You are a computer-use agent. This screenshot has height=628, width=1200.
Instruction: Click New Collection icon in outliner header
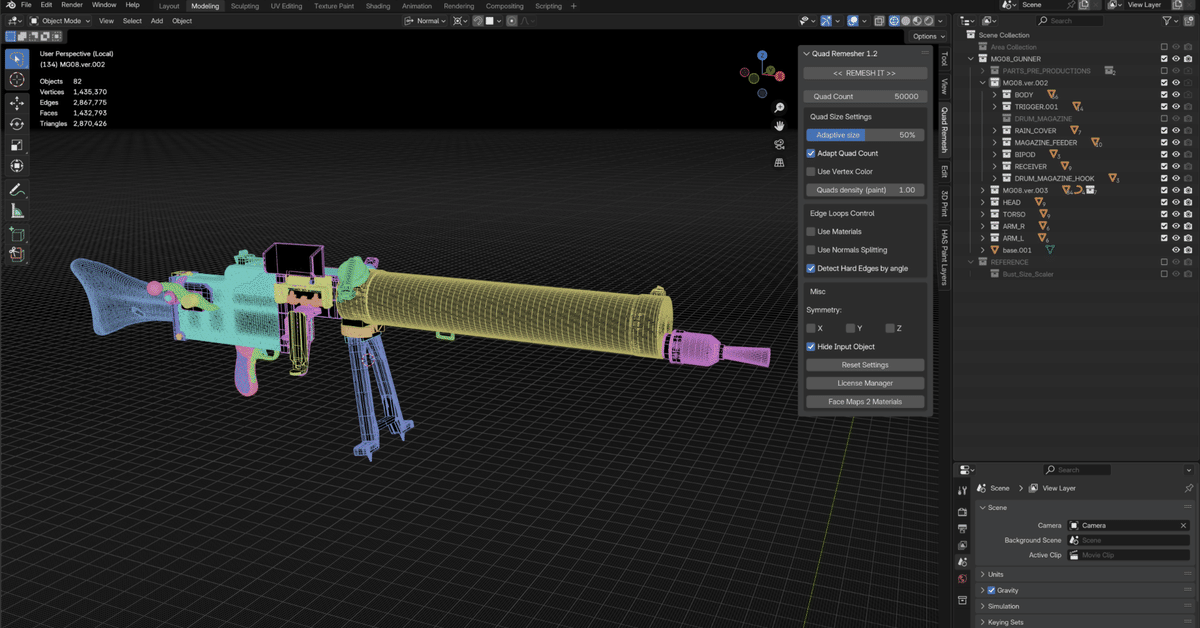click(1187, 20)
